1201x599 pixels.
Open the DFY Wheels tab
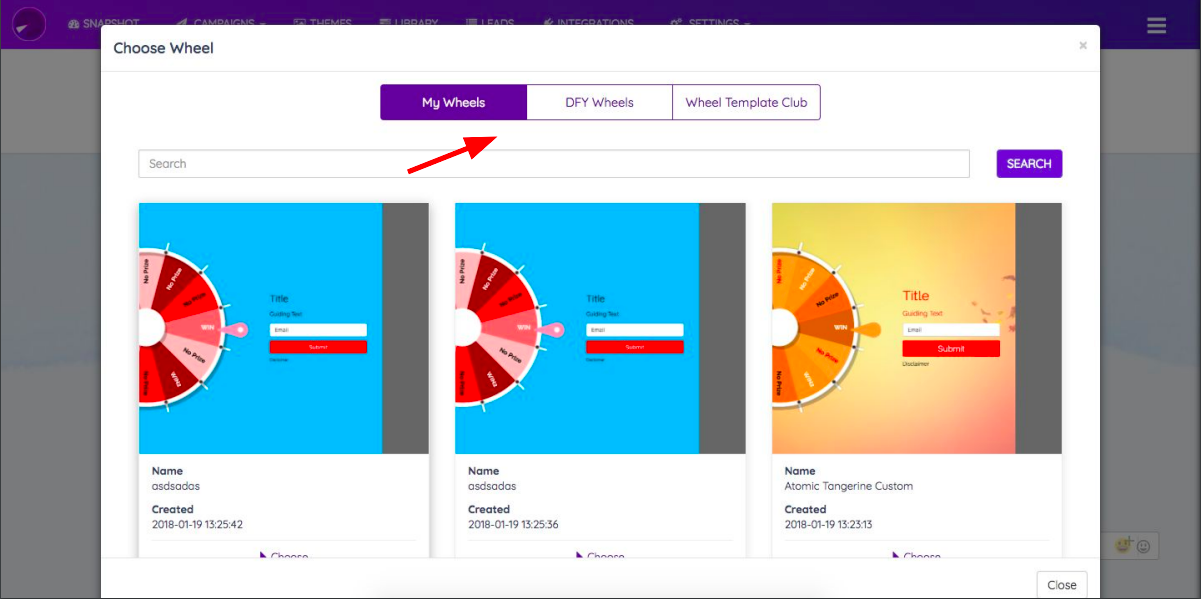[x=599, y=102]
